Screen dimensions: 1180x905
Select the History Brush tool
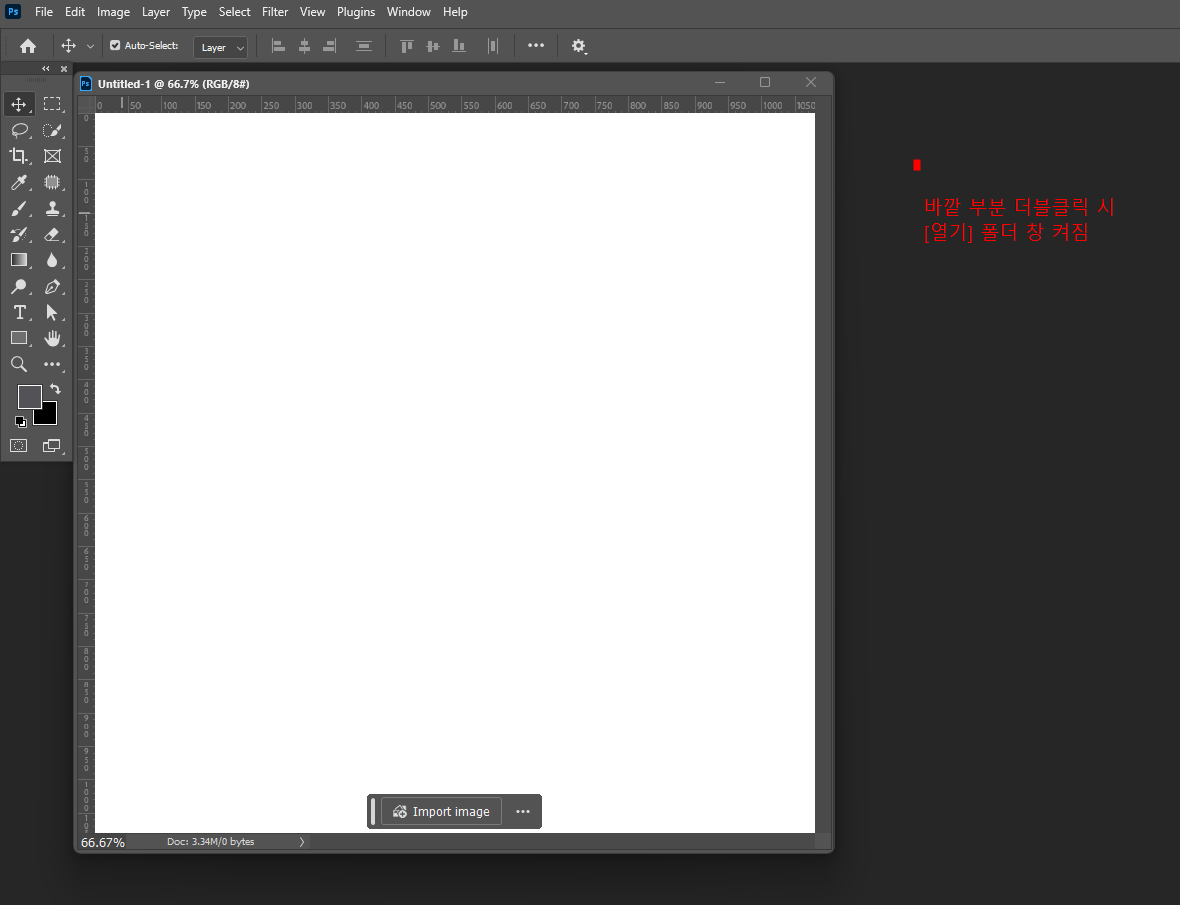[19, 234]
